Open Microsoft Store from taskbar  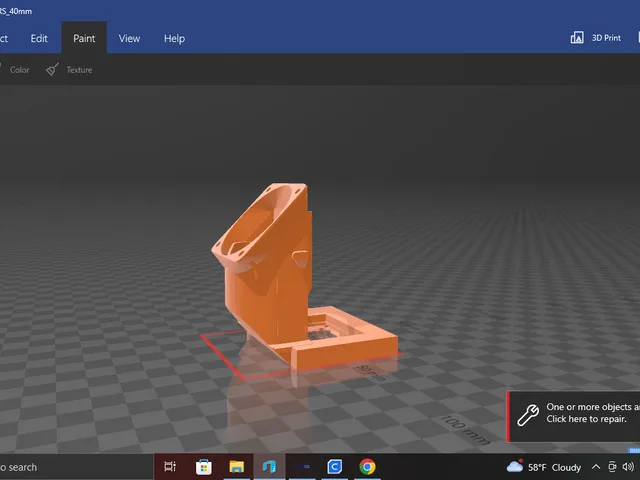[x=203, y=467]
